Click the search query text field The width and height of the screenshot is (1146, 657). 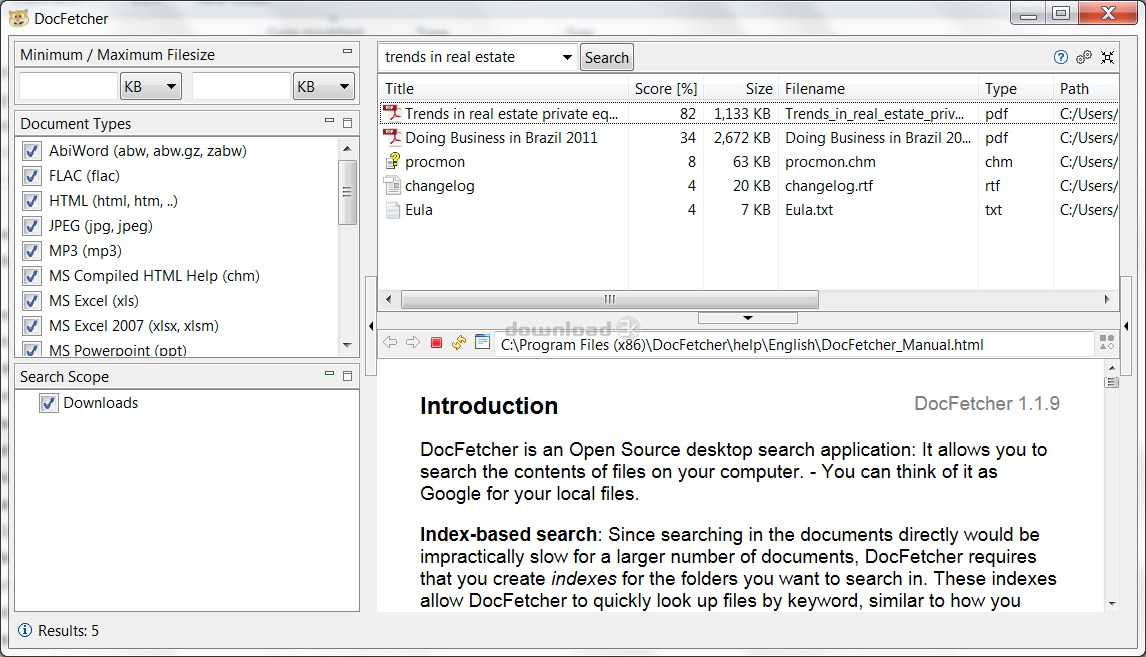pyautogui.click(x=469, y=57)
